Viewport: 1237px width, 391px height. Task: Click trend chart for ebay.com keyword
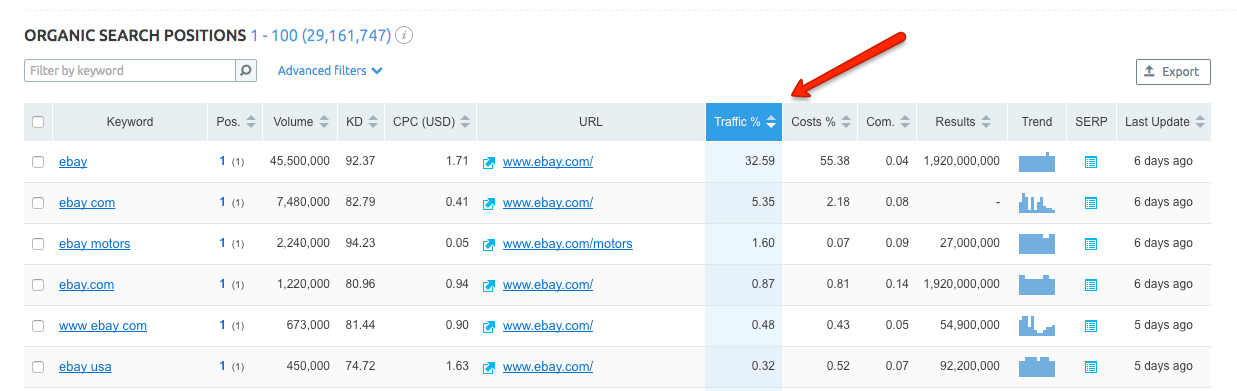pyautogui.click(x=1037, y=285)
